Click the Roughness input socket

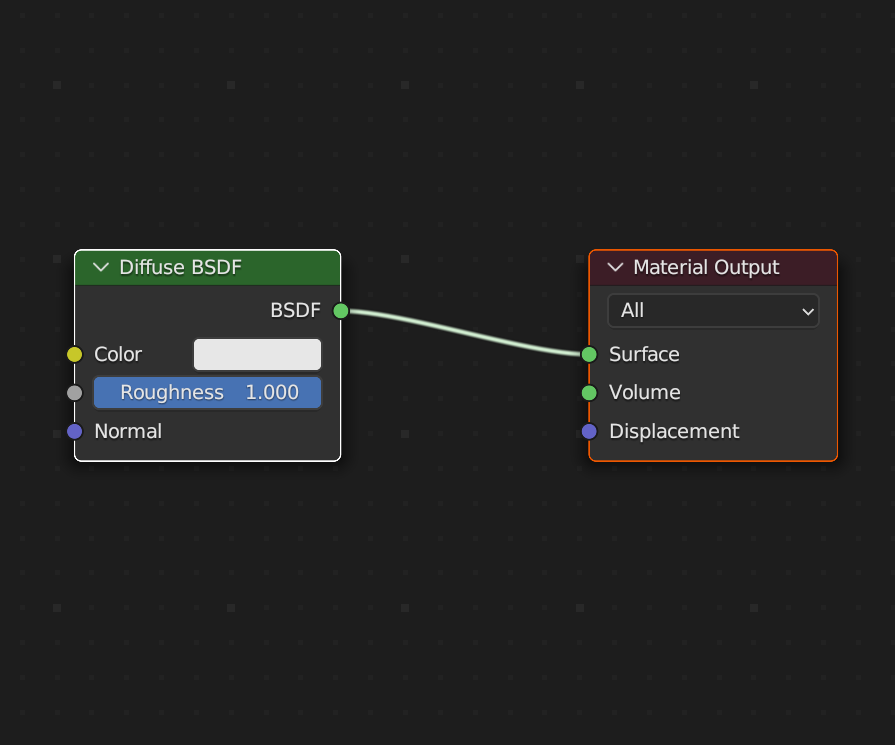[x=74, y=393]
